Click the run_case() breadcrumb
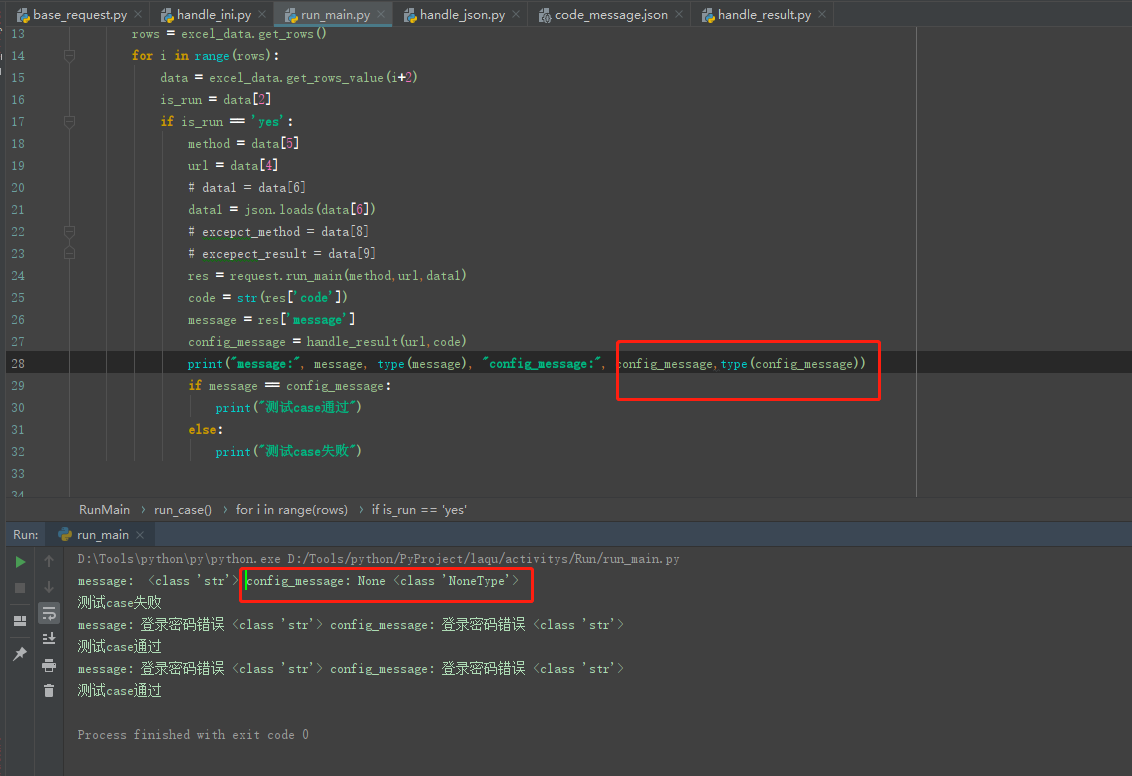The image size is (1132, 776). 183,510
